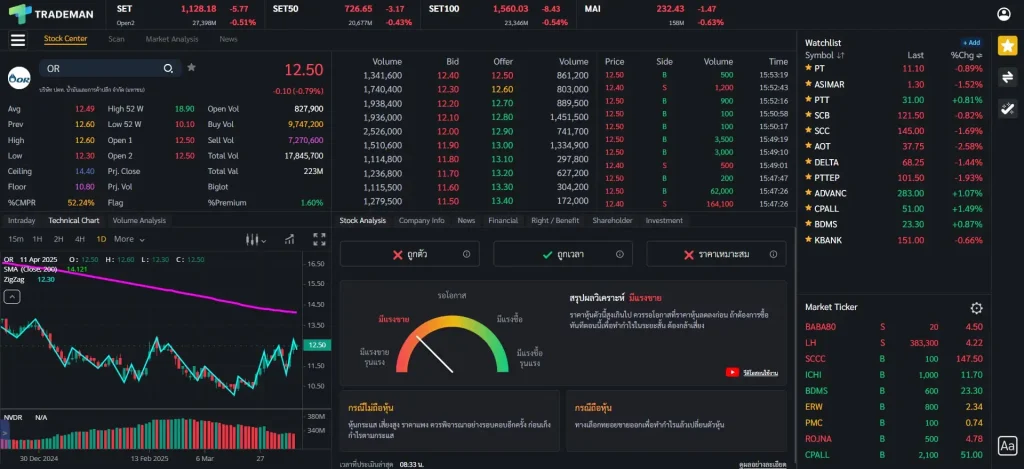Open the Market Analysis tab
The image size is (1024, 469).
click(172, 39)
